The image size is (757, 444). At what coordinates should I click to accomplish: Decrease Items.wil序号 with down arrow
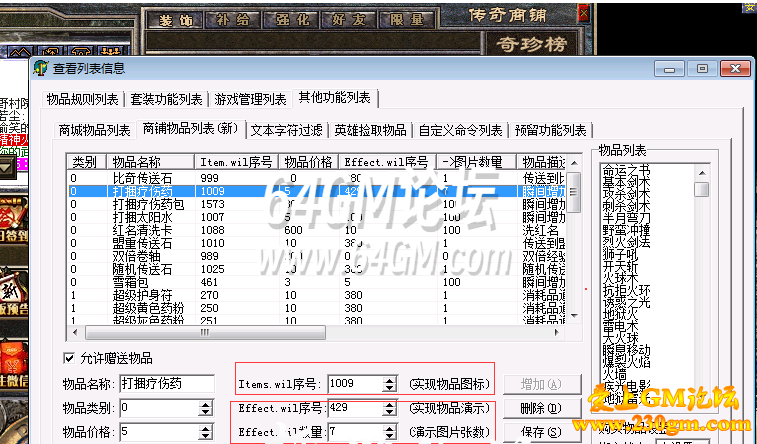click(390, 388)
